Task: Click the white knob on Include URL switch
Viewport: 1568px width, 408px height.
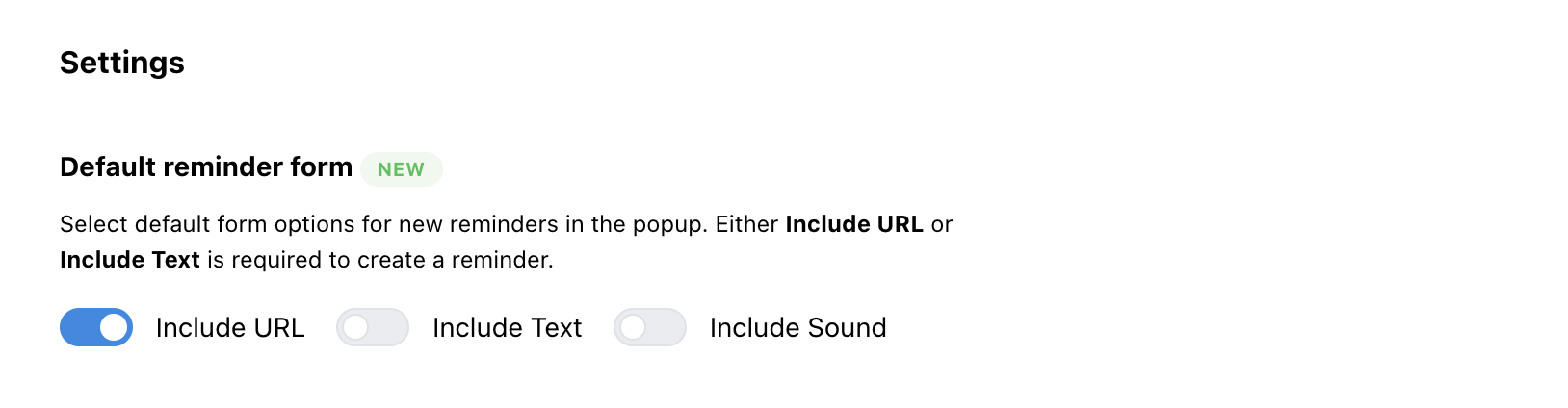Action: tap(114, 327)
